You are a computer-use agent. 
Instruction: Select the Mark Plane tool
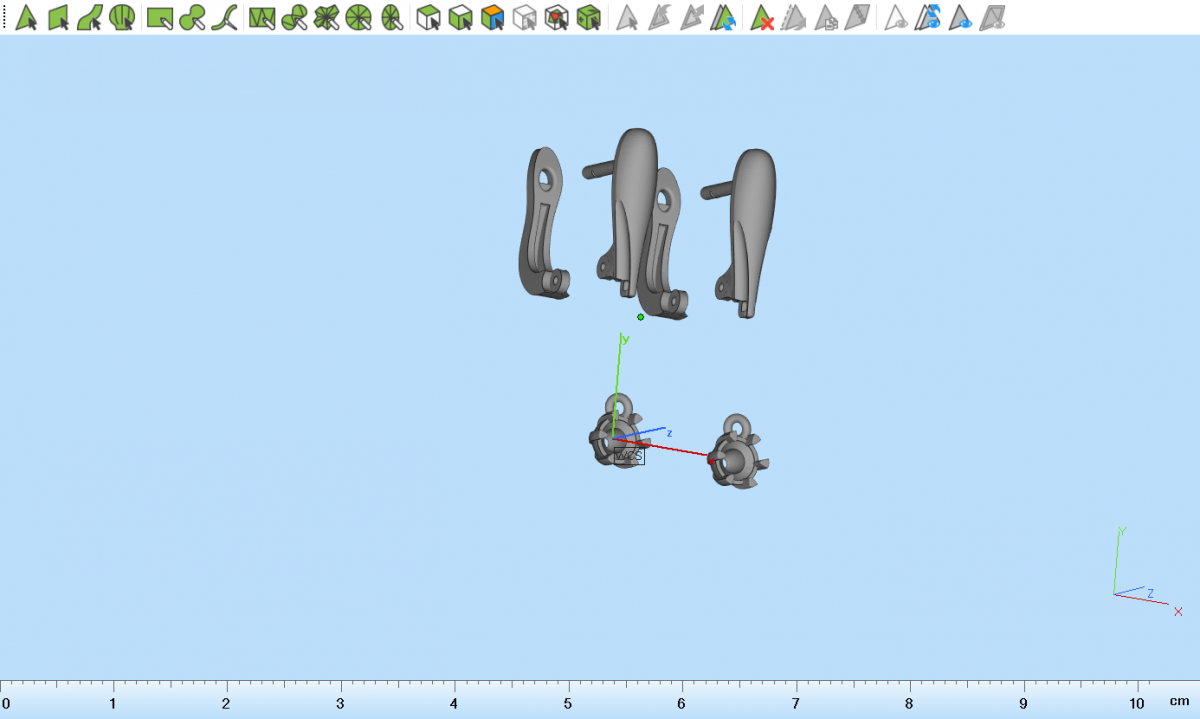coord(58,17)
